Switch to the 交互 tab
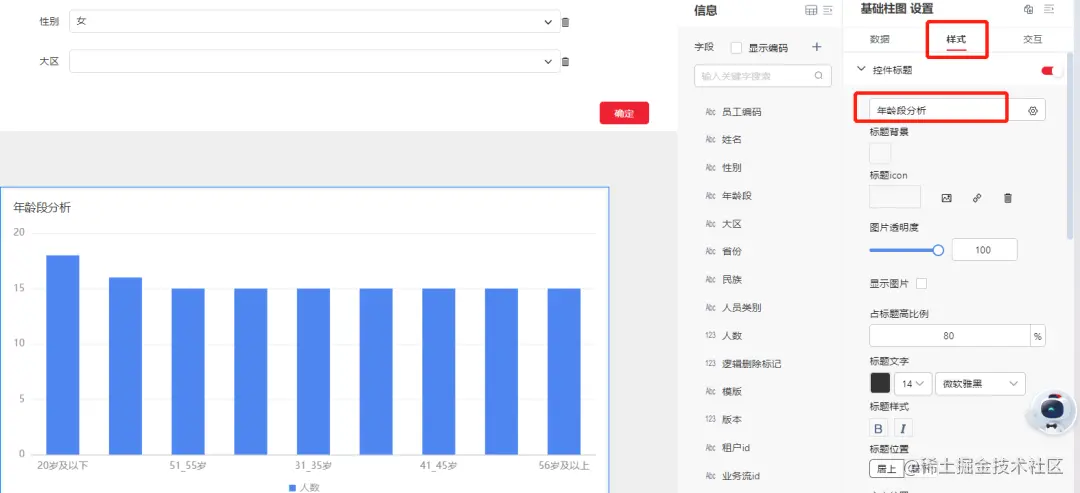Screen dimensions: 1080x493 point(1032,39)
